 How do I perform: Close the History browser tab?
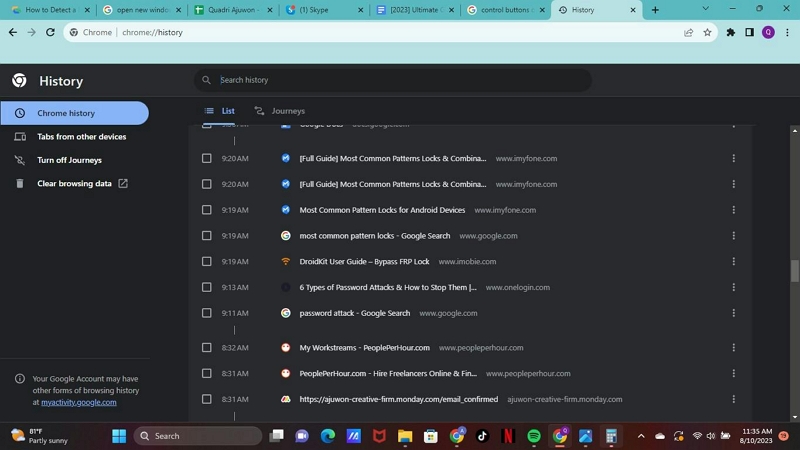click(633, 10)
